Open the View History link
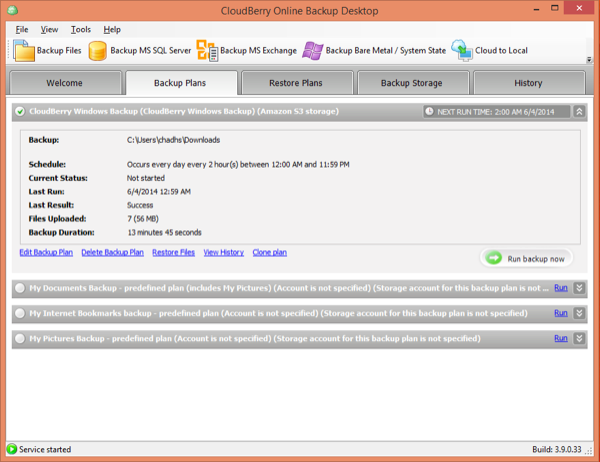This screenshot has width=600, height=462. point(223,252)
